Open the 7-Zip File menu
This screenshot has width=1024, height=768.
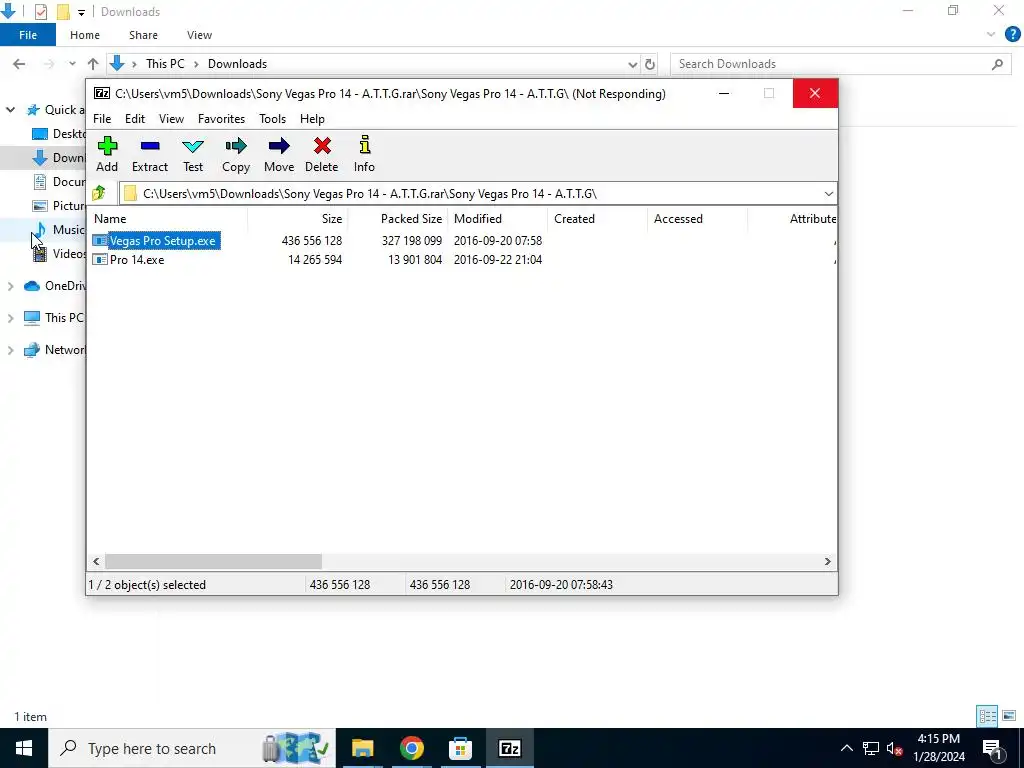[x=102, y=119]
